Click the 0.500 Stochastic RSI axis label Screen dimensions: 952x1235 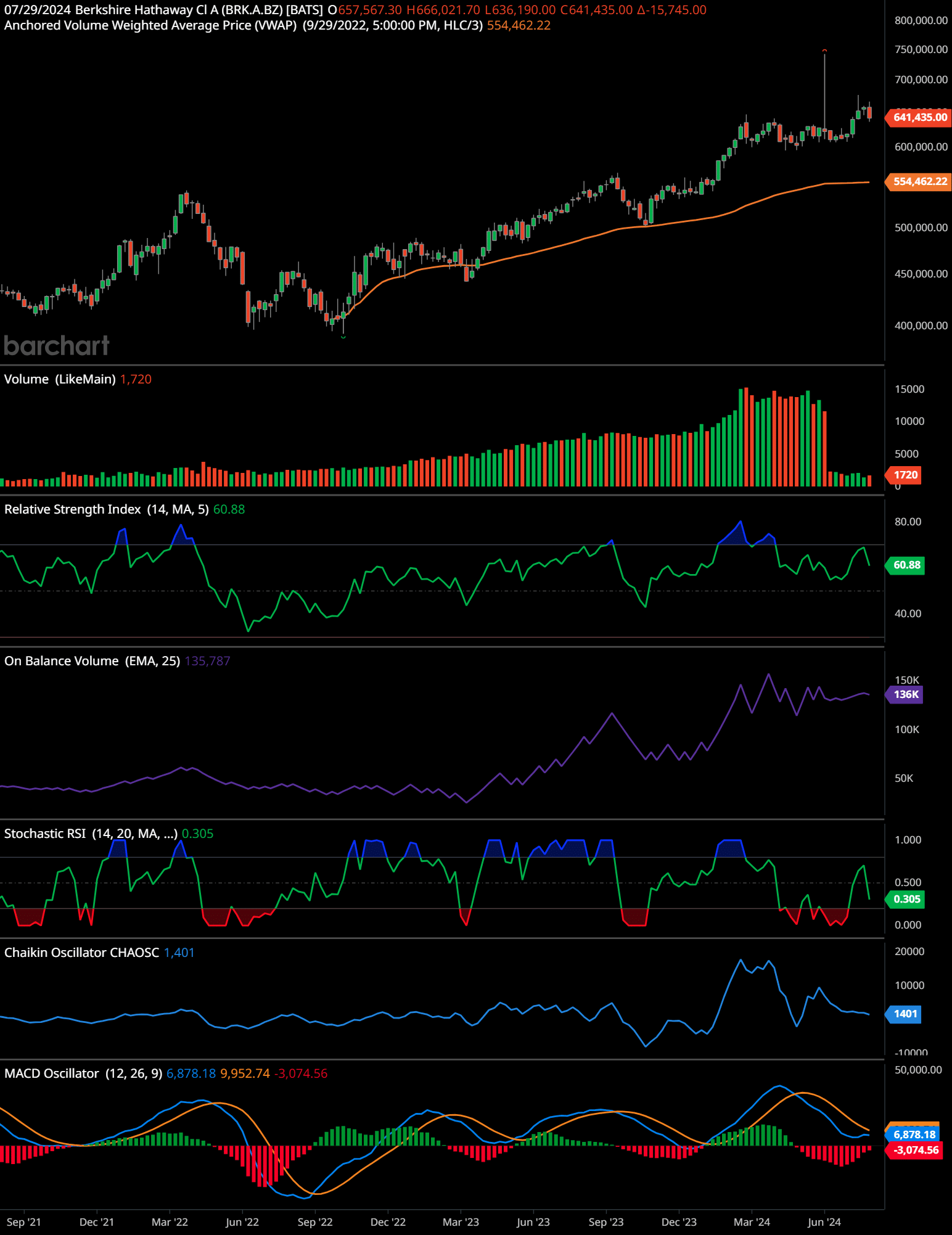pos(908,882)
